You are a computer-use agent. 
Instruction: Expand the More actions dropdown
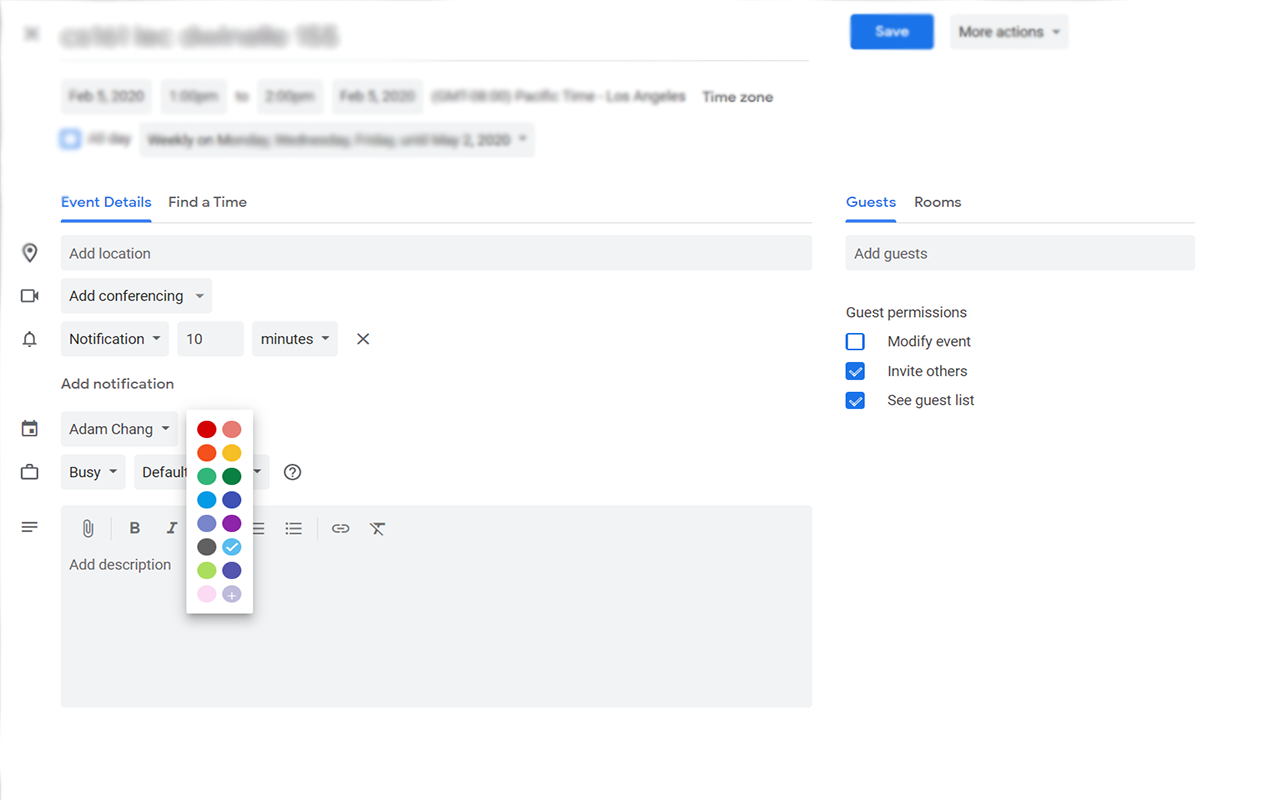pos(1009,32)
